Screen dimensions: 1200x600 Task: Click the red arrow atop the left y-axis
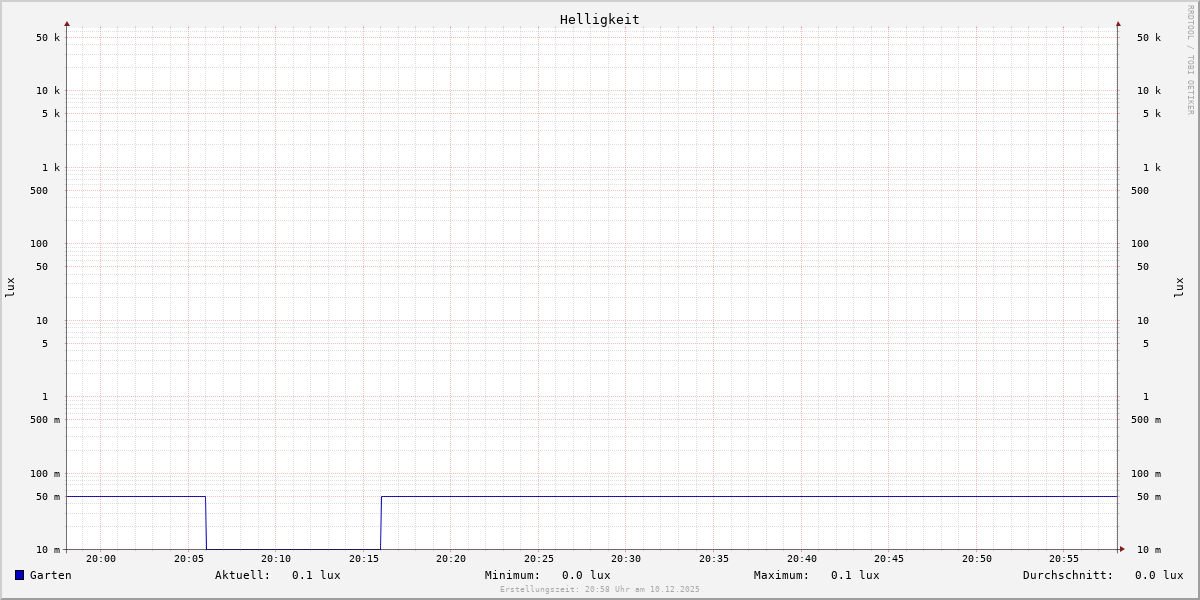pyautogui.click(x=67, y=23)
